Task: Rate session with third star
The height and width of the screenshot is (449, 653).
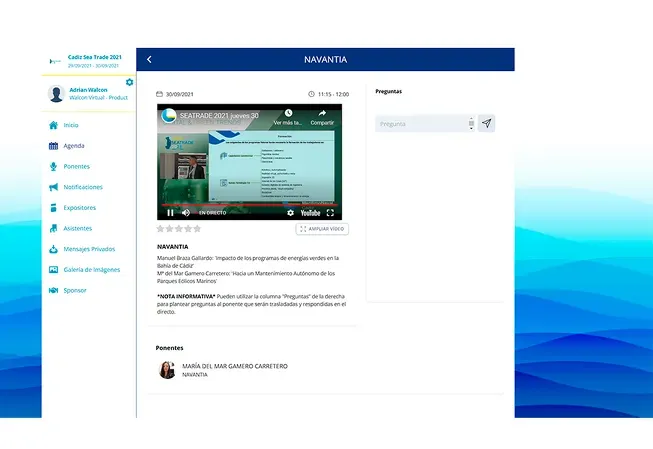Action: [179, 229]
